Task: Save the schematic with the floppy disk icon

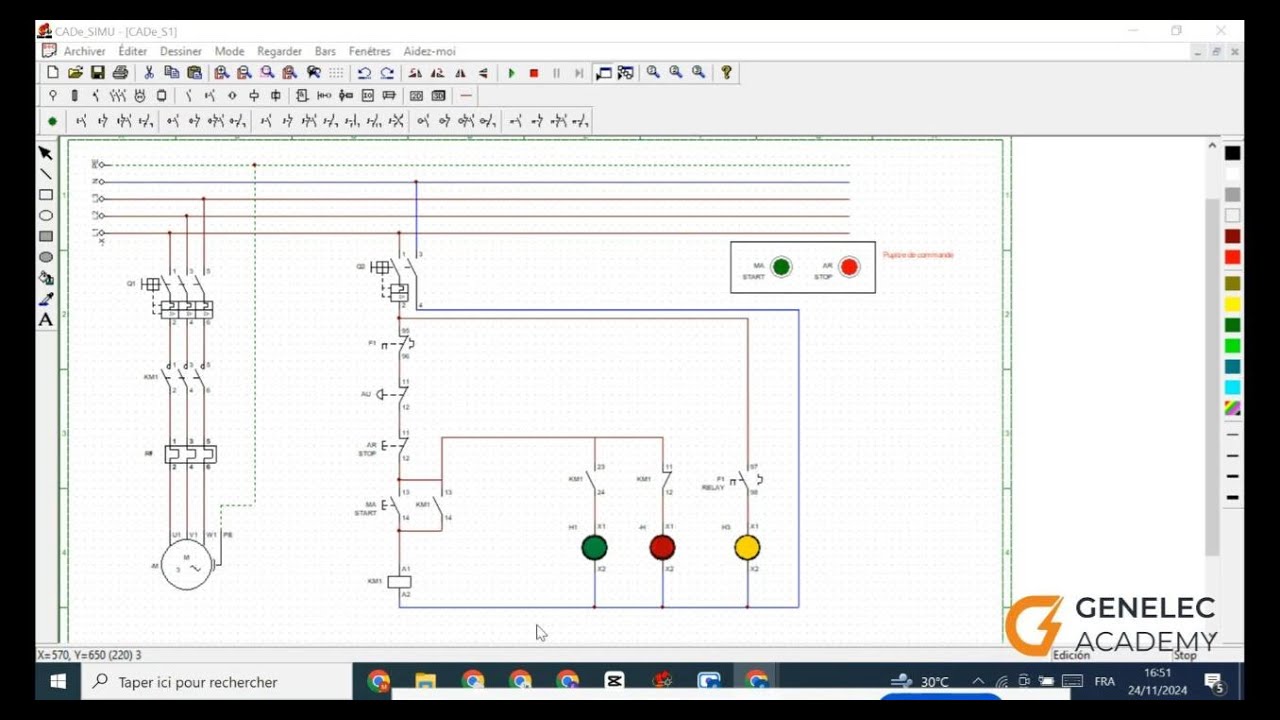Action: click(97, 73)
